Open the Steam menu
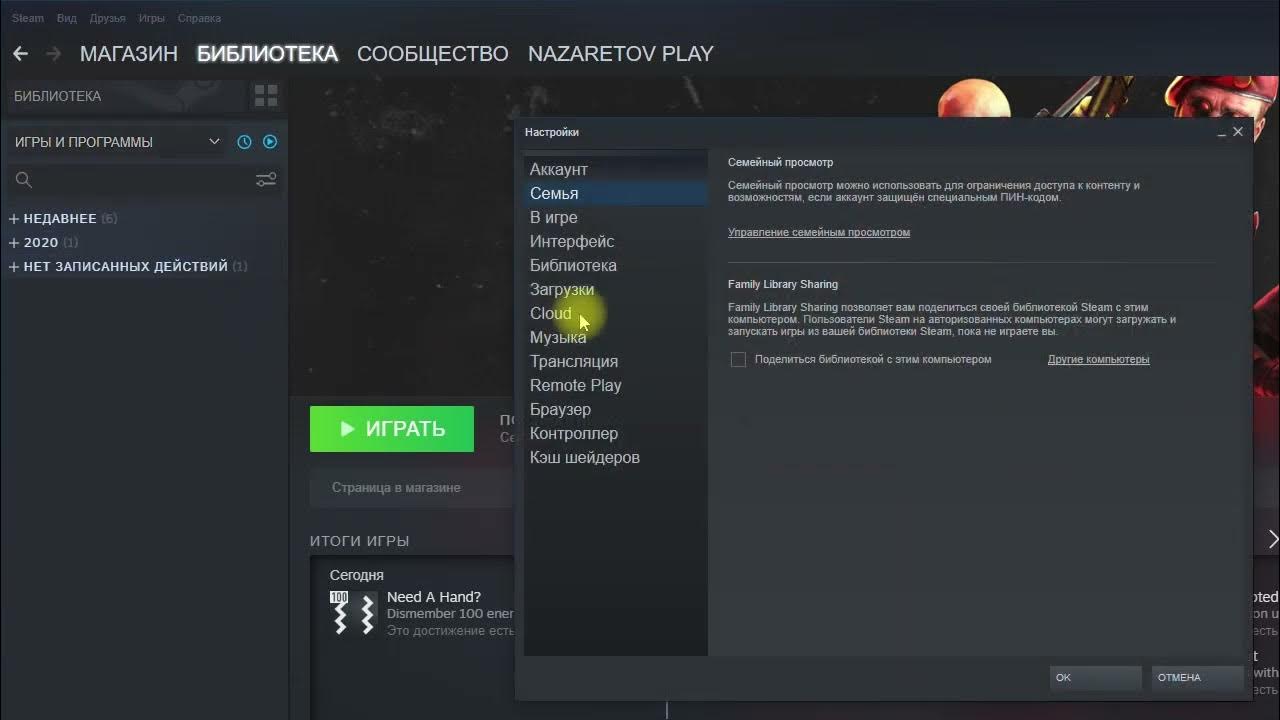Screen dimensions: 1280x720 [x=28, y=18]
